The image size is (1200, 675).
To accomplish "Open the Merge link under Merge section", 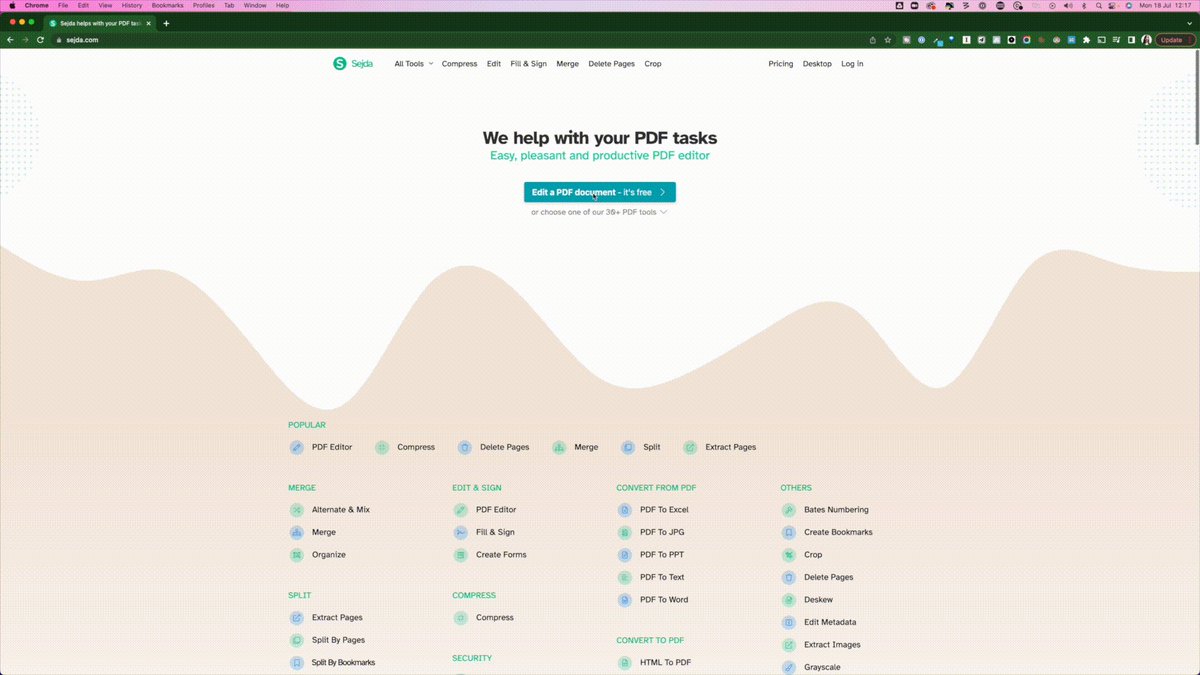I will (x=324, y=533).
